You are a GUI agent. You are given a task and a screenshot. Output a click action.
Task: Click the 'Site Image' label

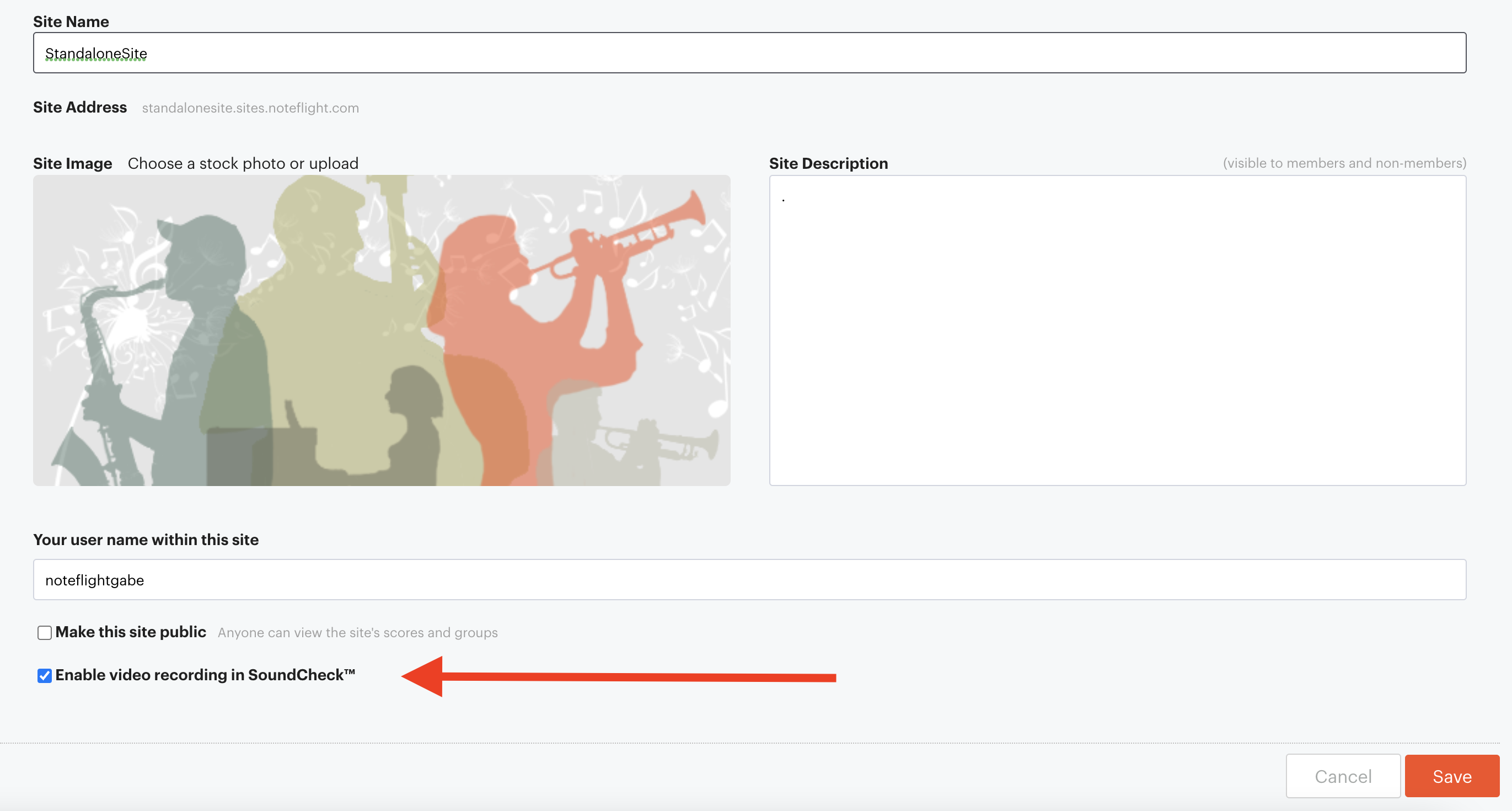tap(73, 163)
